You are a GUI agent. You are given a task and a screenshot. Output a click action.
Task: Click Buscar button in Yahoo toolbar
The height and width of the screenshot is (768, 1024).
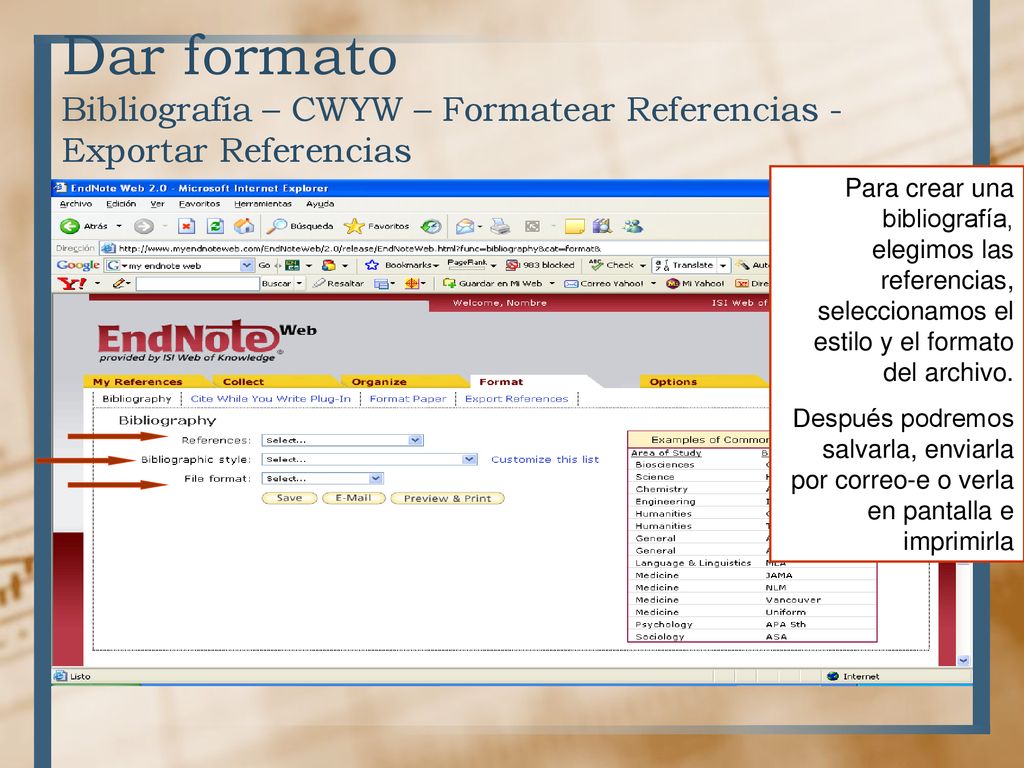(x=276, y=283)
